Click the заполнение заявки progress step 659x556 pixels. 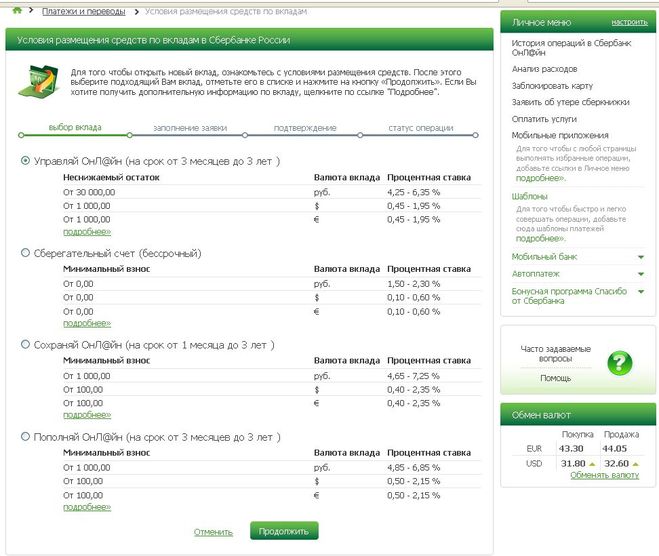(x=190, y=129)
